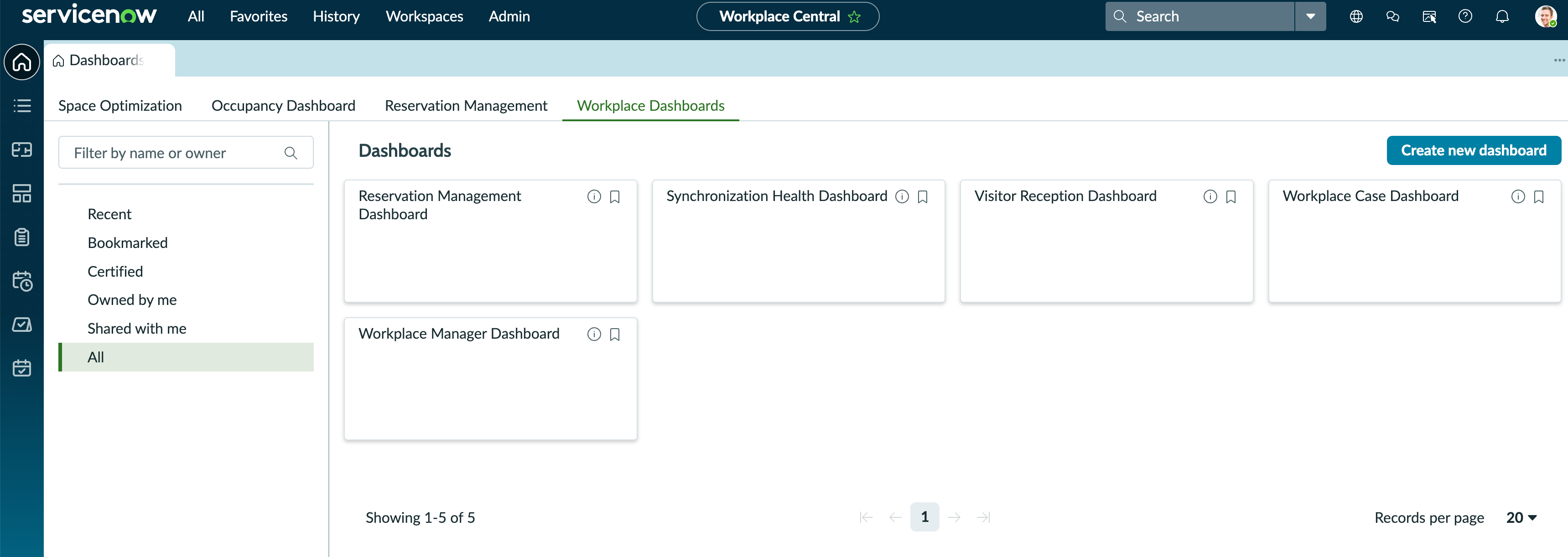Open the Favorites menu

click(x=259, y=16)
